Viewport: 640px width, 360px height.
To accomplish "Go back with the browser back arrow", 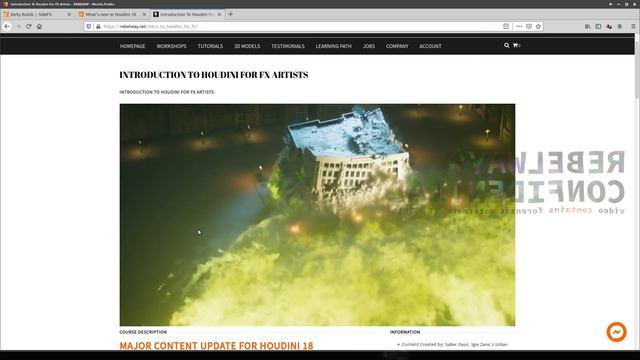I will coord(7,26).
